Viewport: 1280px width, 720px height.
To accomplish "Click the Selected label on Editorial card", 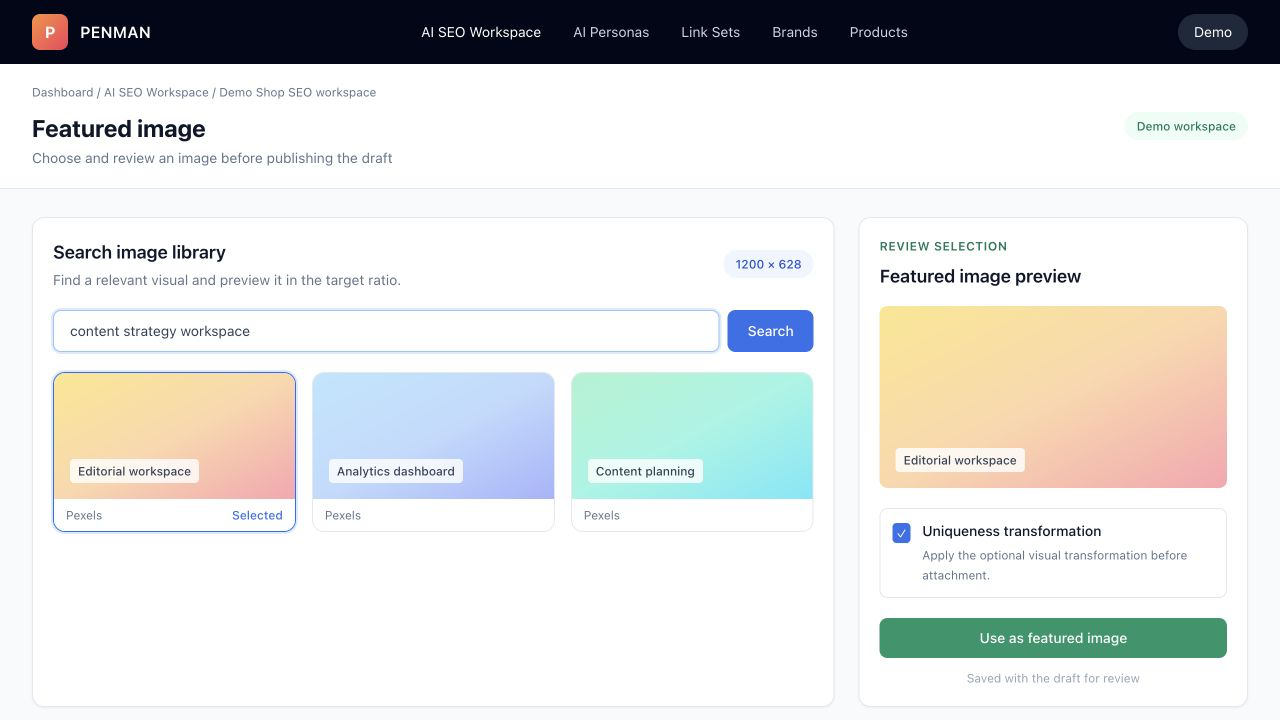I will [257, 515].
